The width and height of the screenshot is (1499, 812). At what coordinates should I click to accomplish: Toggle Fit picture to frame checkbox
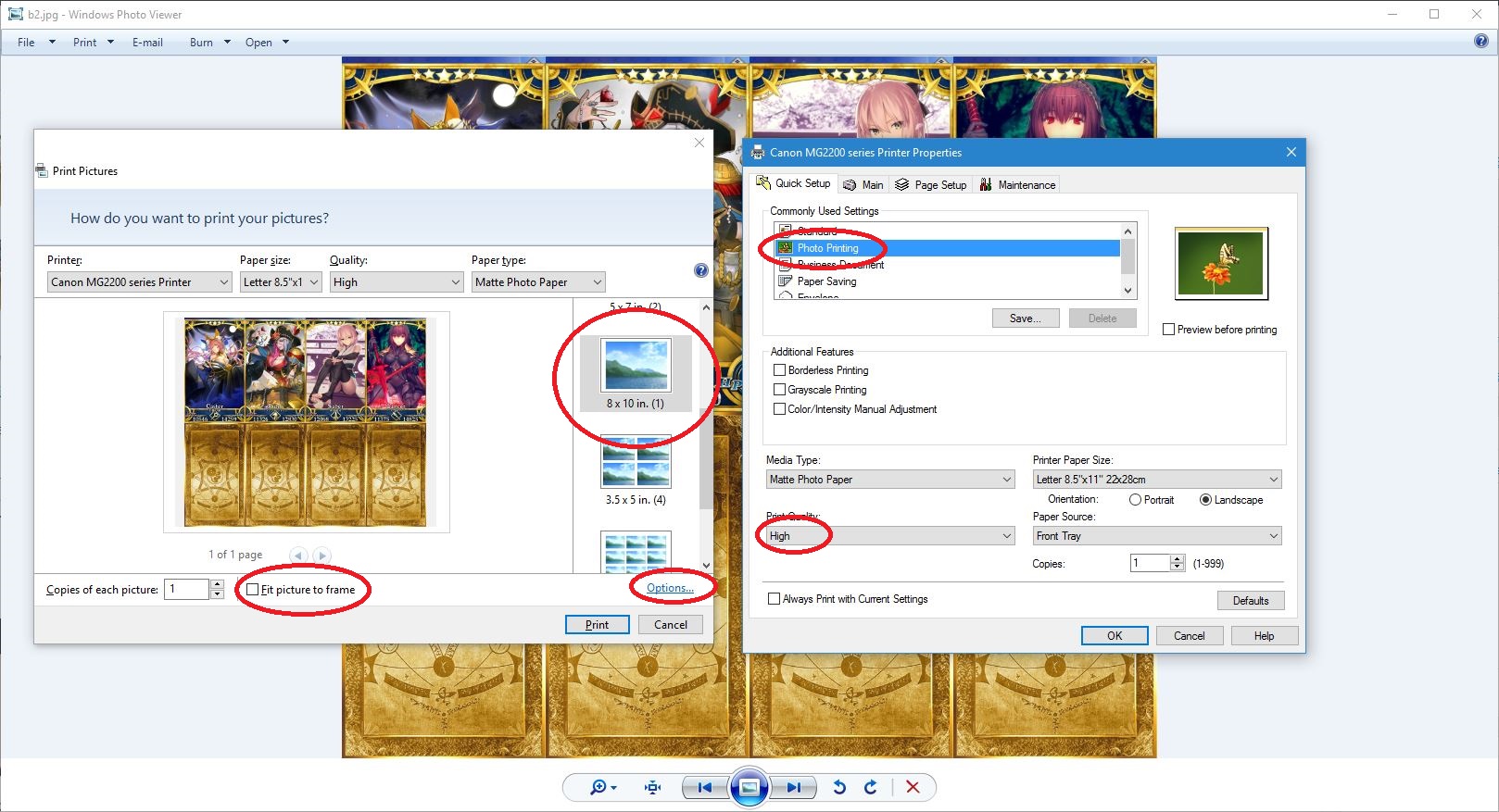253,590
